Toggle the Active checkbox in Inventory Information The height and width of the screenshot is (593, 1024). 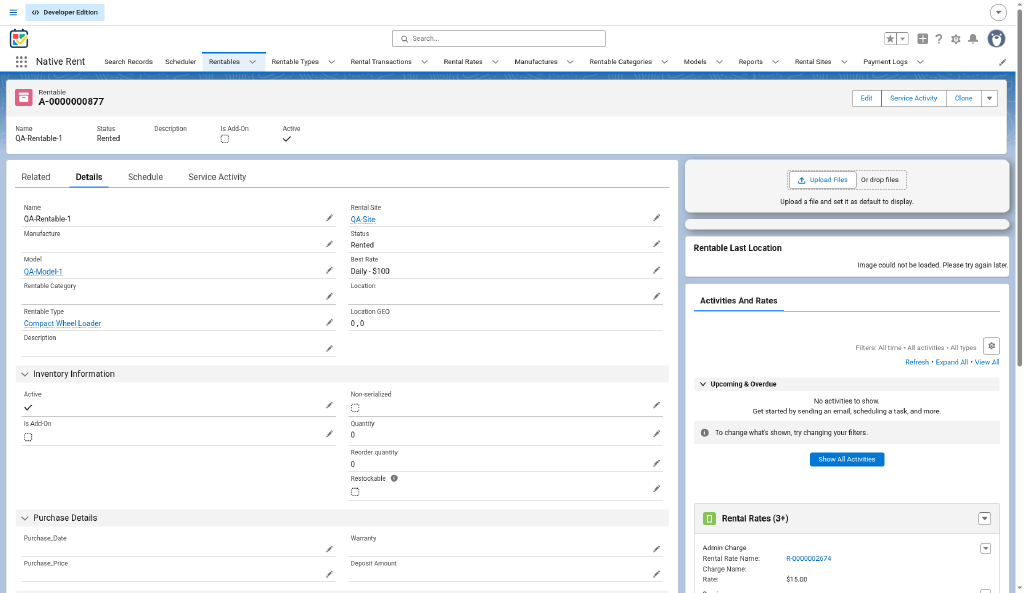pyautogui.click(x=28, y=408)
